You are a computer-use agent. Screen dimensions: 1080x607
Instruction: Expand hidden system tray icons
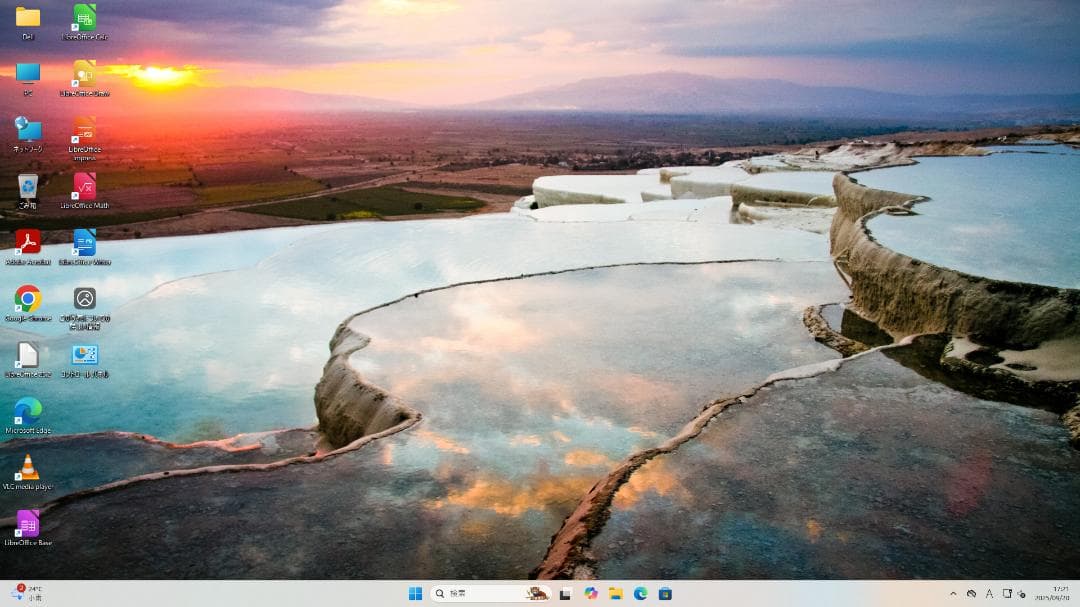[x=955, y=593]
